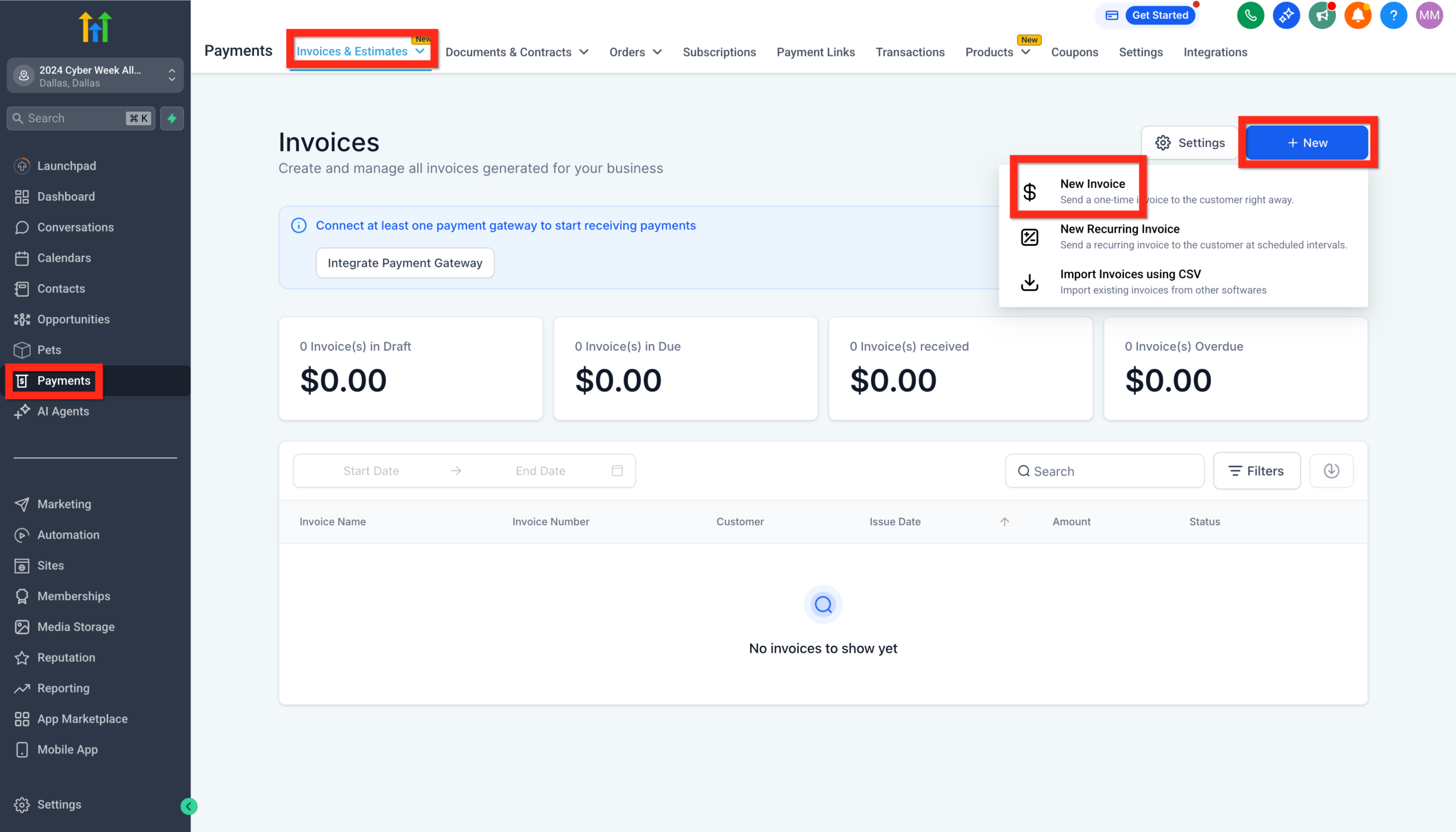Image resolution: width=1456 pixels, height=832 pixels.
Task: Click the invoice Search field
Action: tap(1104, 470)
